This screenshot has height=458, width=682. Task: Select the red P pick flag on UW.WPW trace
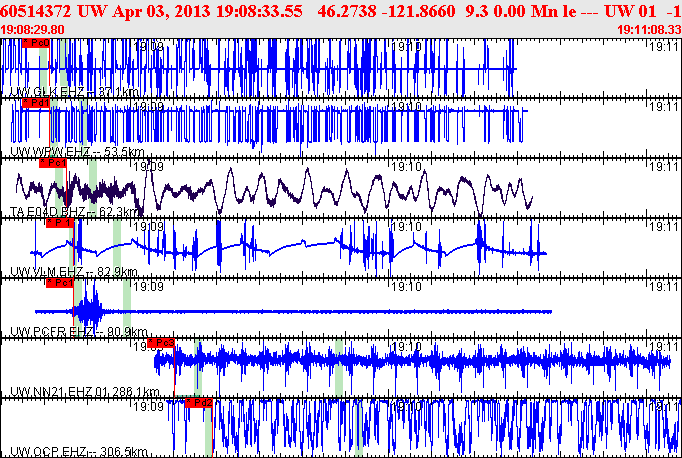pyautogui.click(x=36, y=102)
